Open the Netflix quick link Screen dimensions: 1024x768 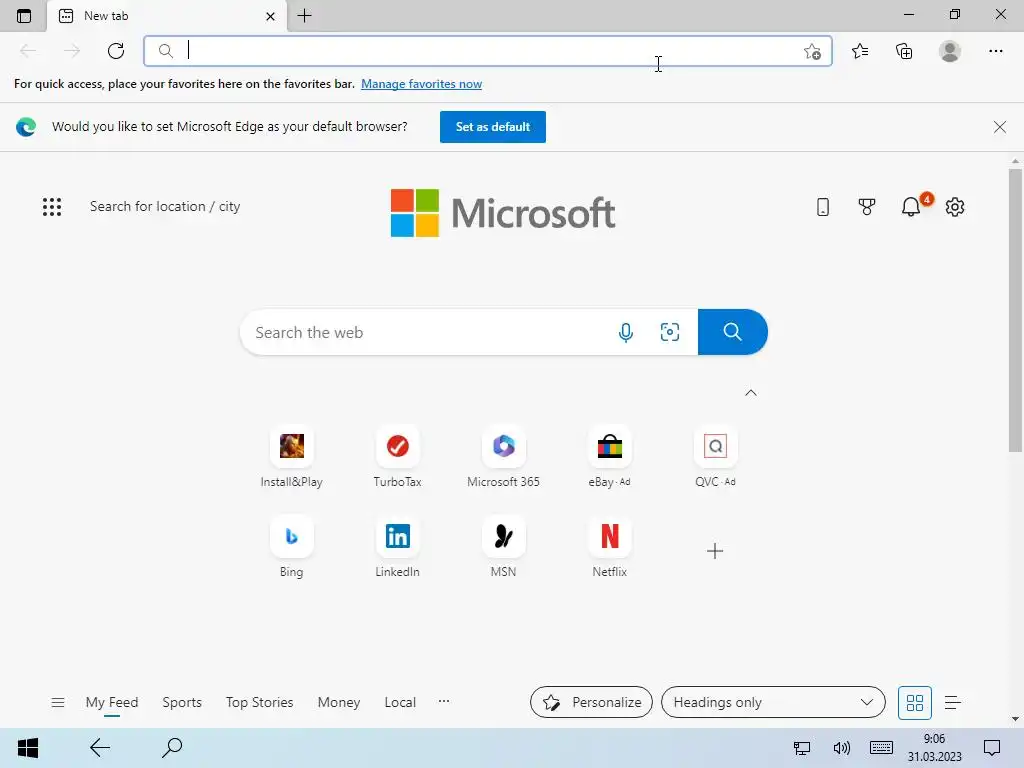tap(609, 547)
